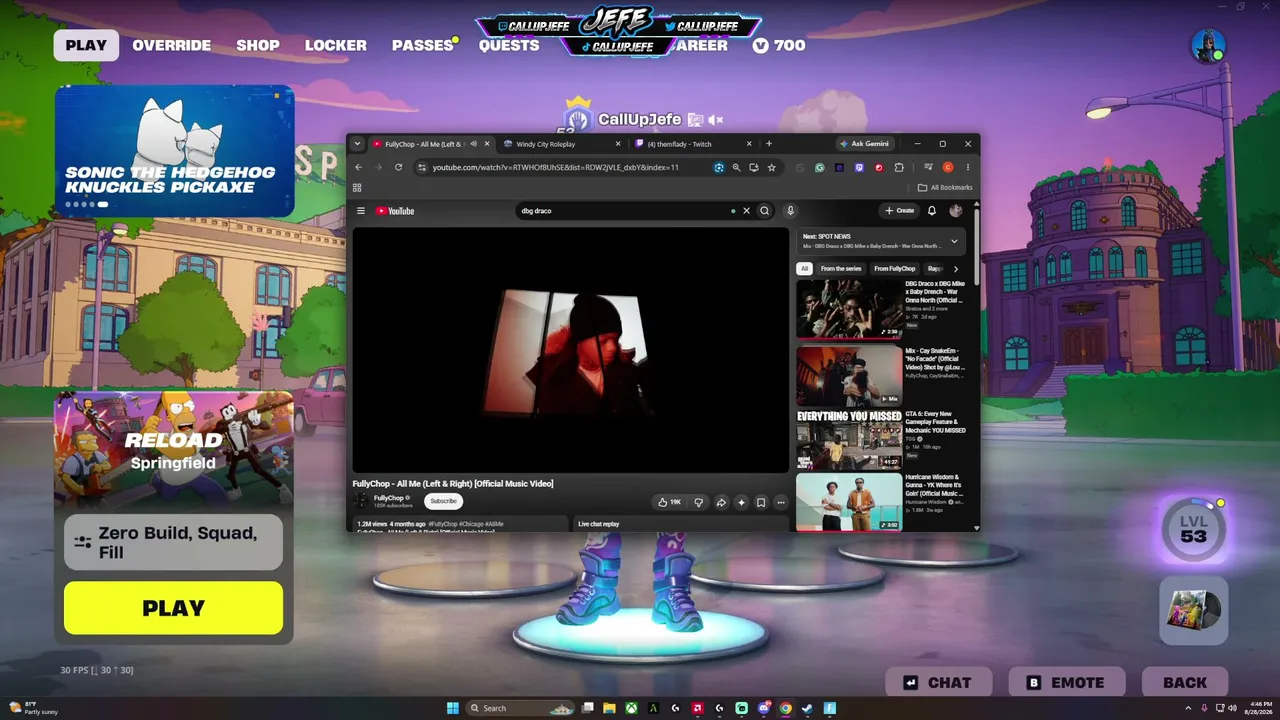Focus the YouTube search field 'dbg draco'
This screenshot has width=1280, height=720.
click(x=625, y=211)
